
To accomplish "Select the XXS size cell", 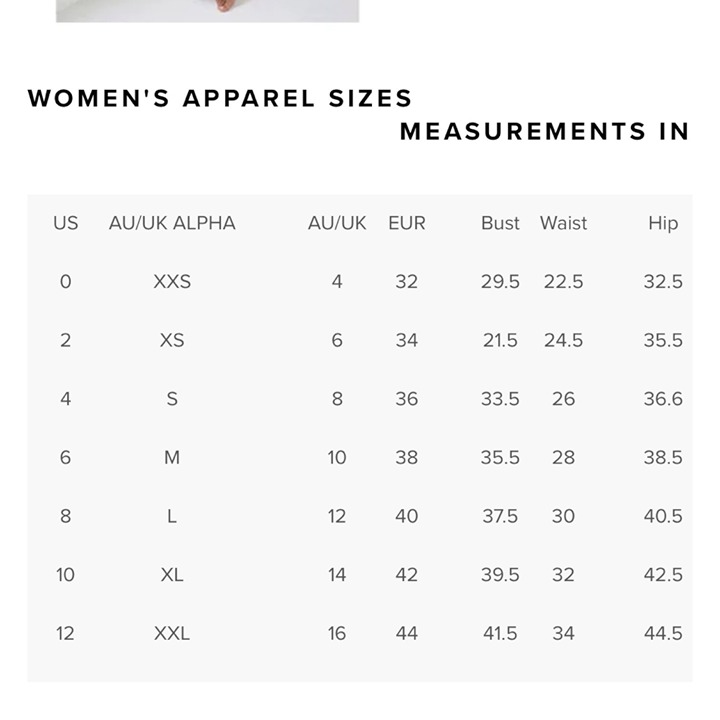I will [x=172, y=281].
